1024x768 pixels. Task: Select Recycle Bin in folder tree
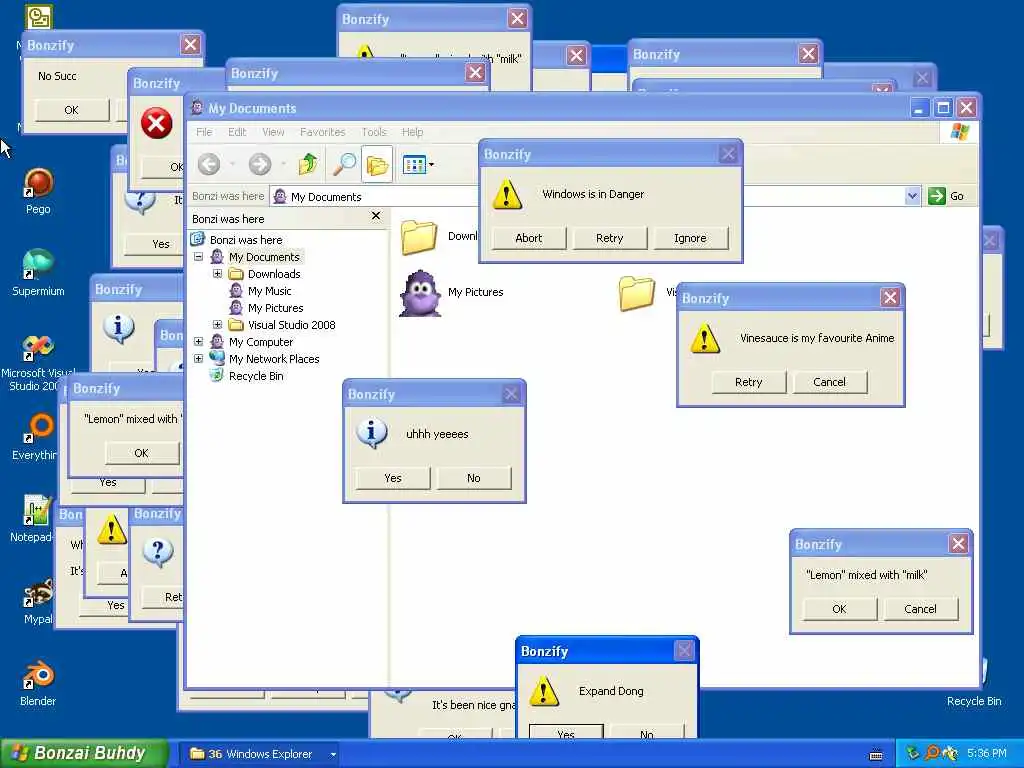(x=256, y=376)
